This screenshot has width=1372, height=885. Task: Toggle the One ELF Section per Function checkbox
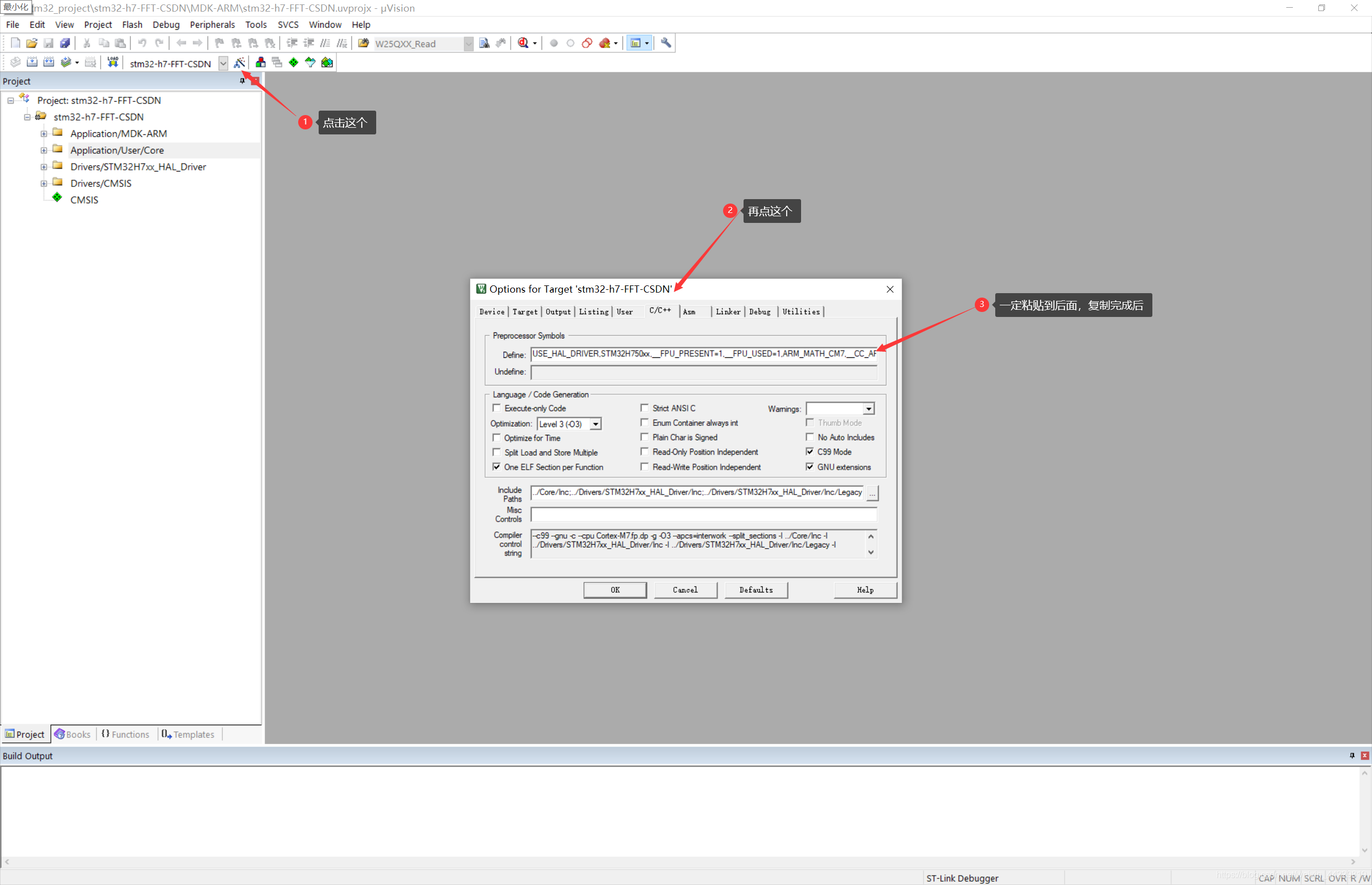[x=497, y=467]
